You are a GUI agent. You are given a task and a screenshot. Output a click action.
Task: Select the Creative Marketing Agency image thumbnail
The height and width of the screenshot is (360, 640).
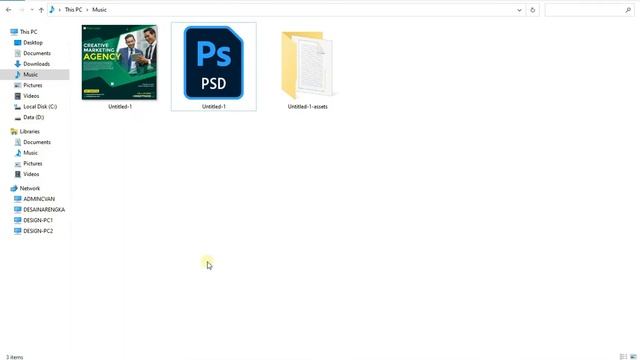tap(119, 62)
